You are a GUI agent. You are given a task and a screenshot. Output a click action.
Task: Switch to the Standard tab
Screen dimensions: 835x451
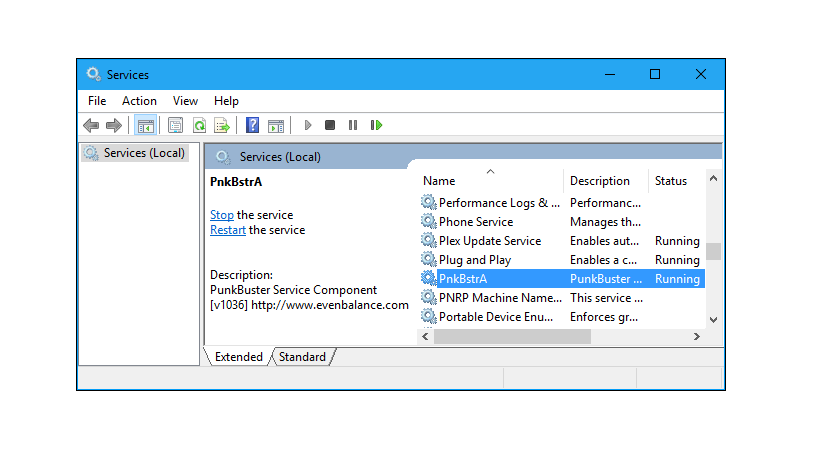tap(302, 357)
